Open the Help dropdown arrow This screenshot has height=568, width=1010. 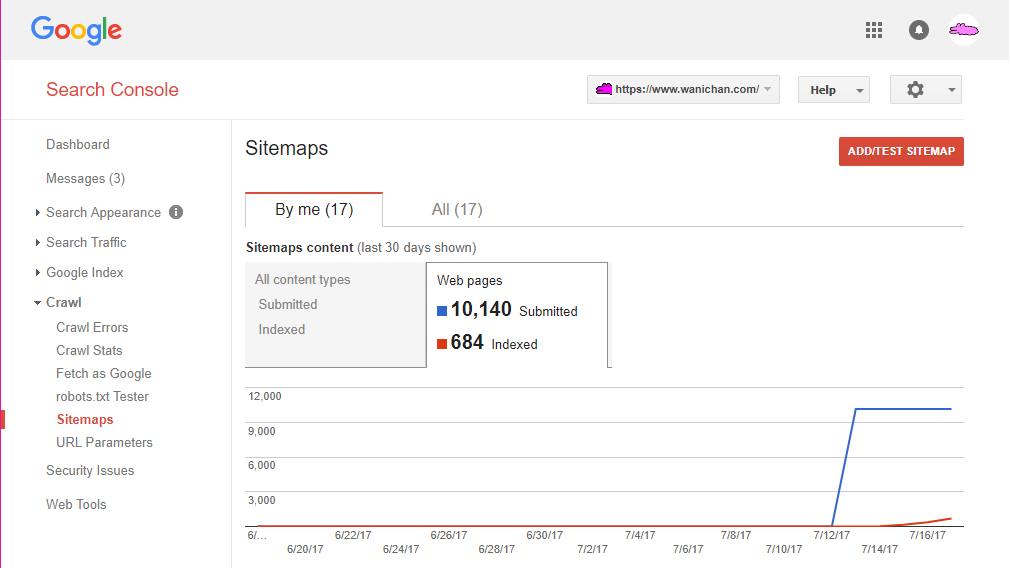tap(859, 90)
